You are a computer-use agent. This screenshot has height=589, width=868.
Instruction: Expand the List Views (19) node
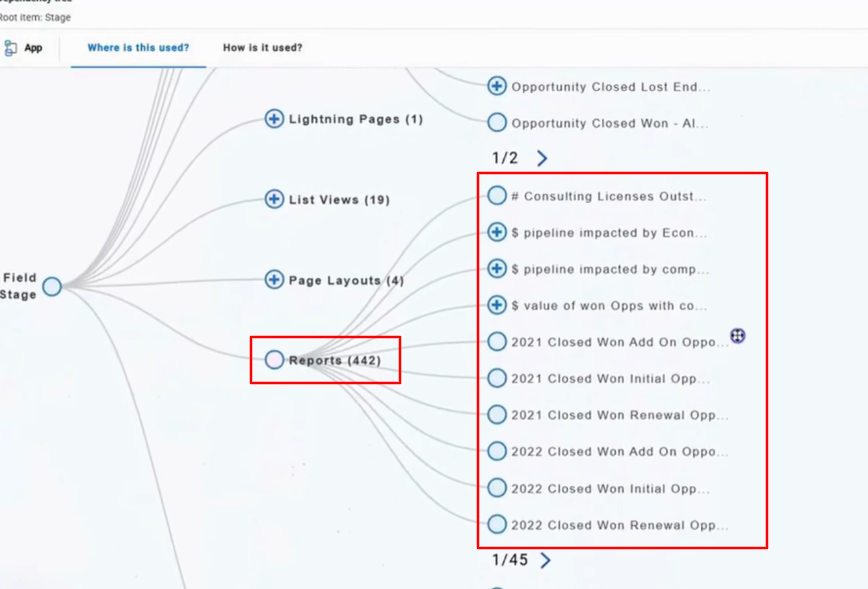[274, 199]
